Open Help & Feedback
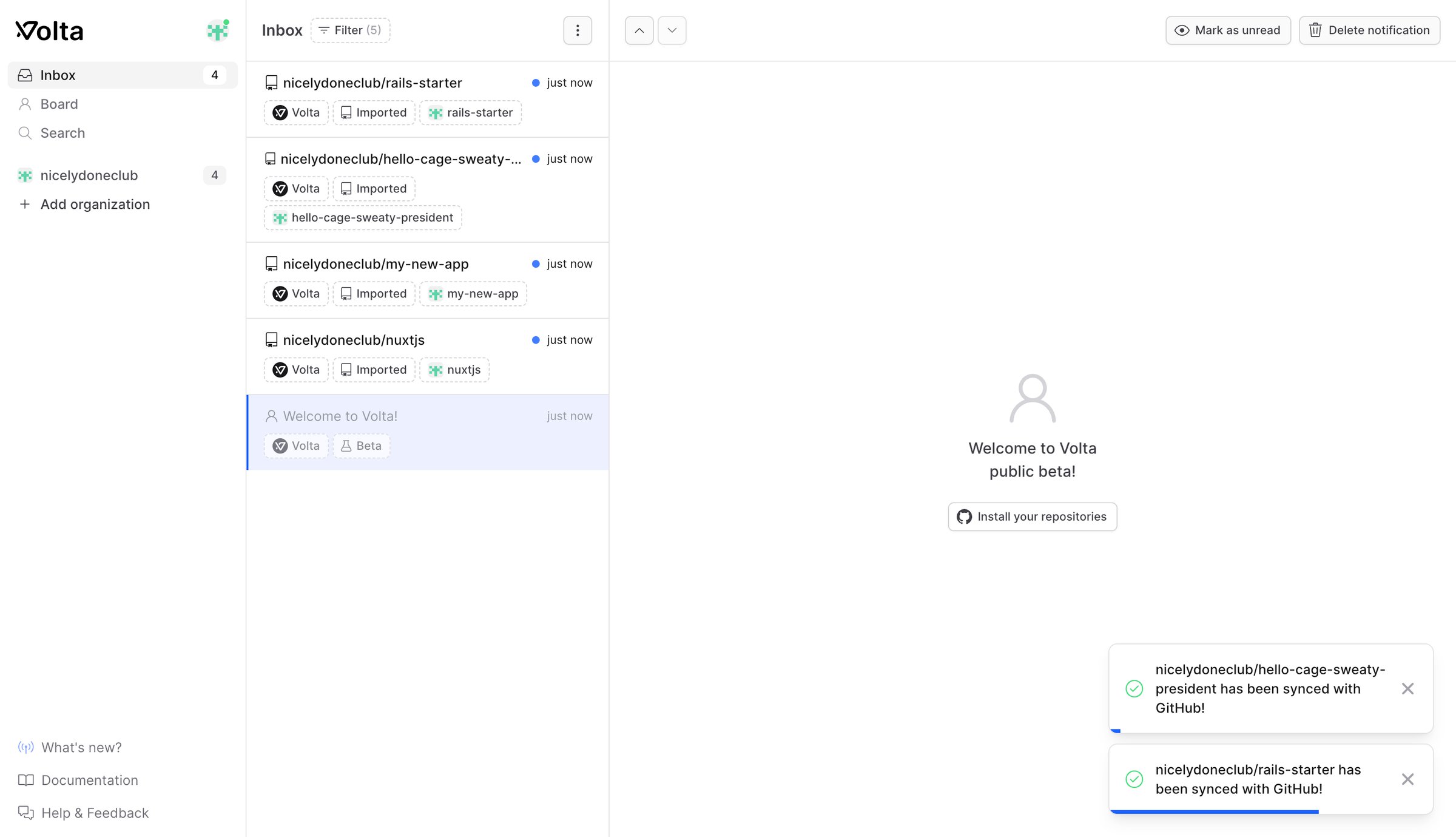The image size is (1456, 837). click(84, 813)
